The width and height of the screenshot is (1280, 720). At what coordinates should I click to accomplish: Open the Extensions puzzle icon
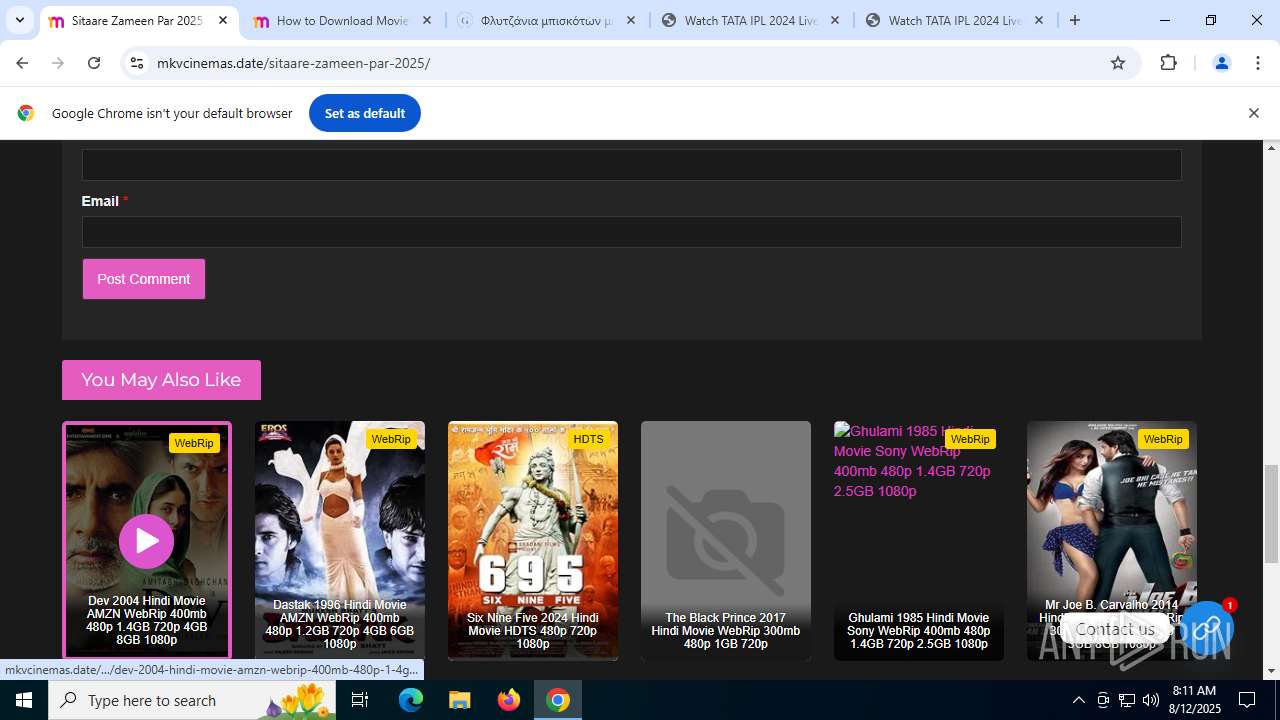click(x=1168, y=63)
